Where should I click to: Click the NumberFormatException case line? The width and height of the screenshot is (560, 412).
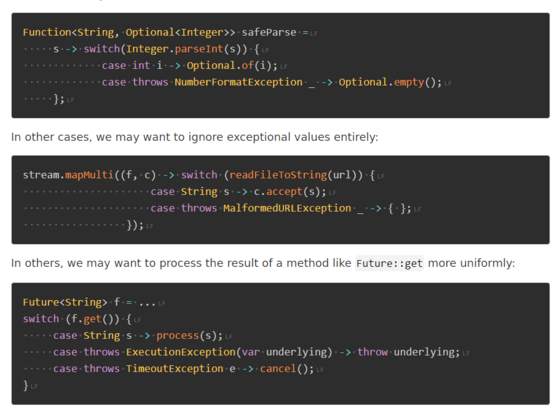click(272, 82)
